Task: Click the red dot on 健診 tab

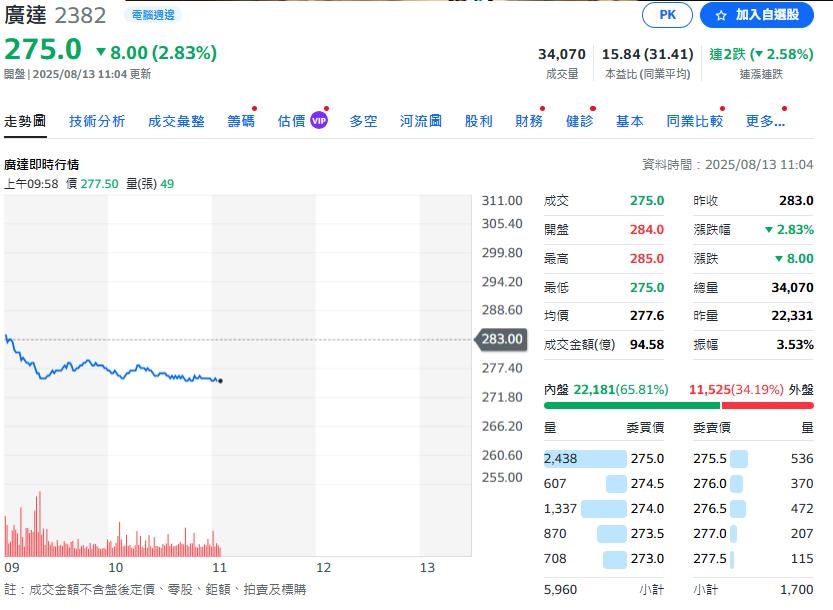Action: [x=592, y=108]
